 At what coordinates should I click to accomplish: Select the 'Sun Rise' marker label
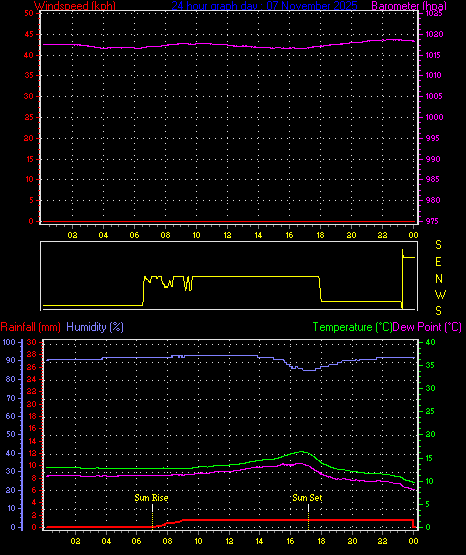click(x=151, y=498)
